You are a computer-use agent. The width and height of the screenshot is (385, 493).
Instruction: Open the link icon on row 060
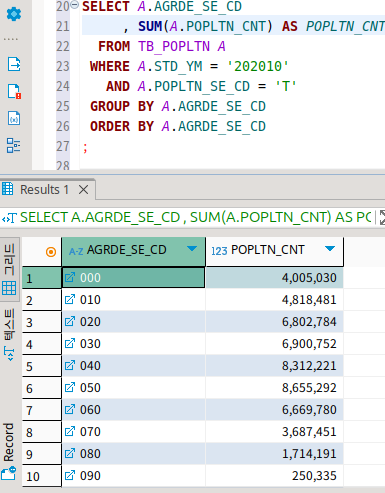coord(70,409)
